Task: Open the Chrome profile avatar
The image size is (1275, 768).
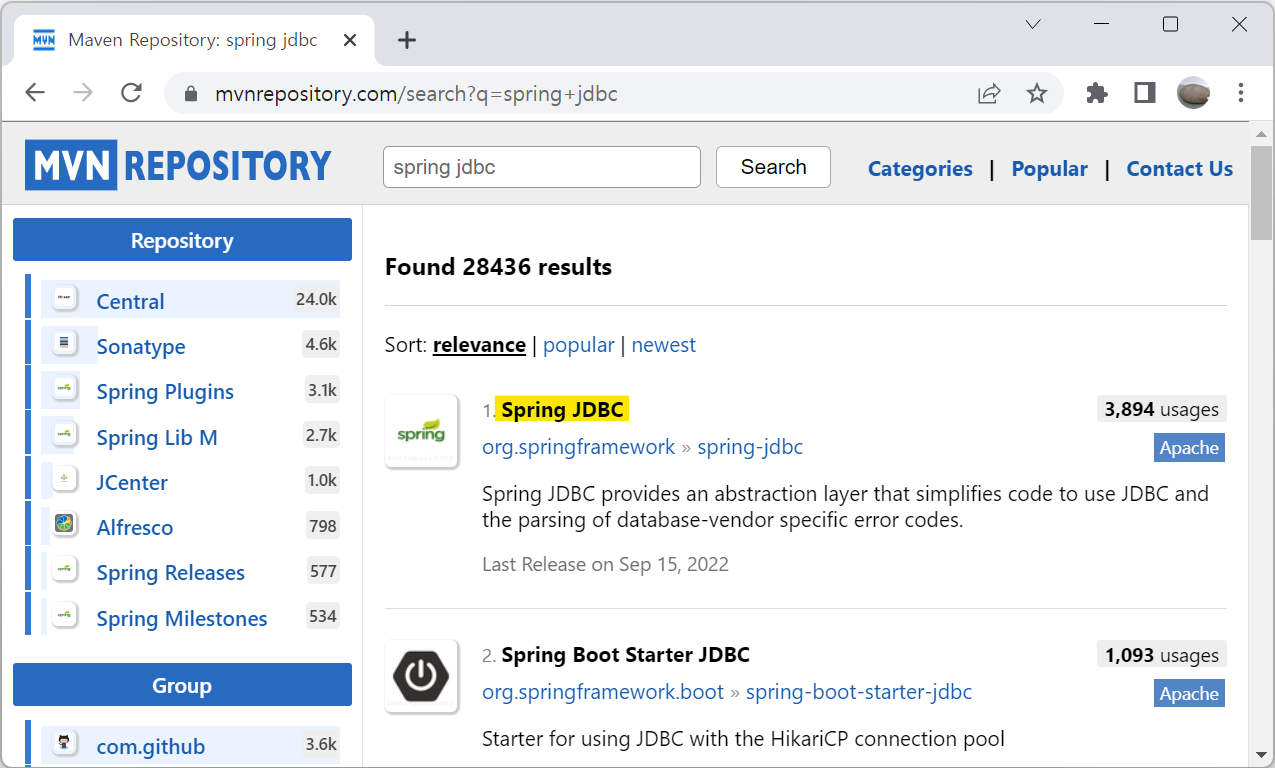Action: 1193,93
